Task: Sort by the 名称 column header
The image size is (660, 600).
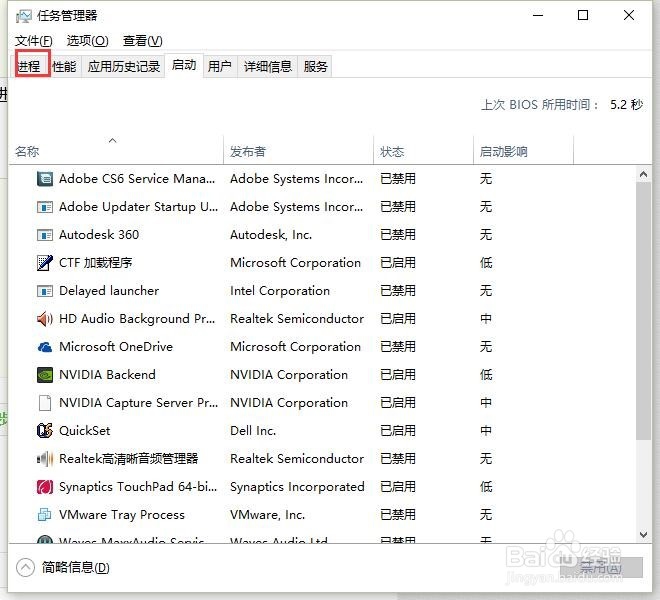Action: pos(116,150)
